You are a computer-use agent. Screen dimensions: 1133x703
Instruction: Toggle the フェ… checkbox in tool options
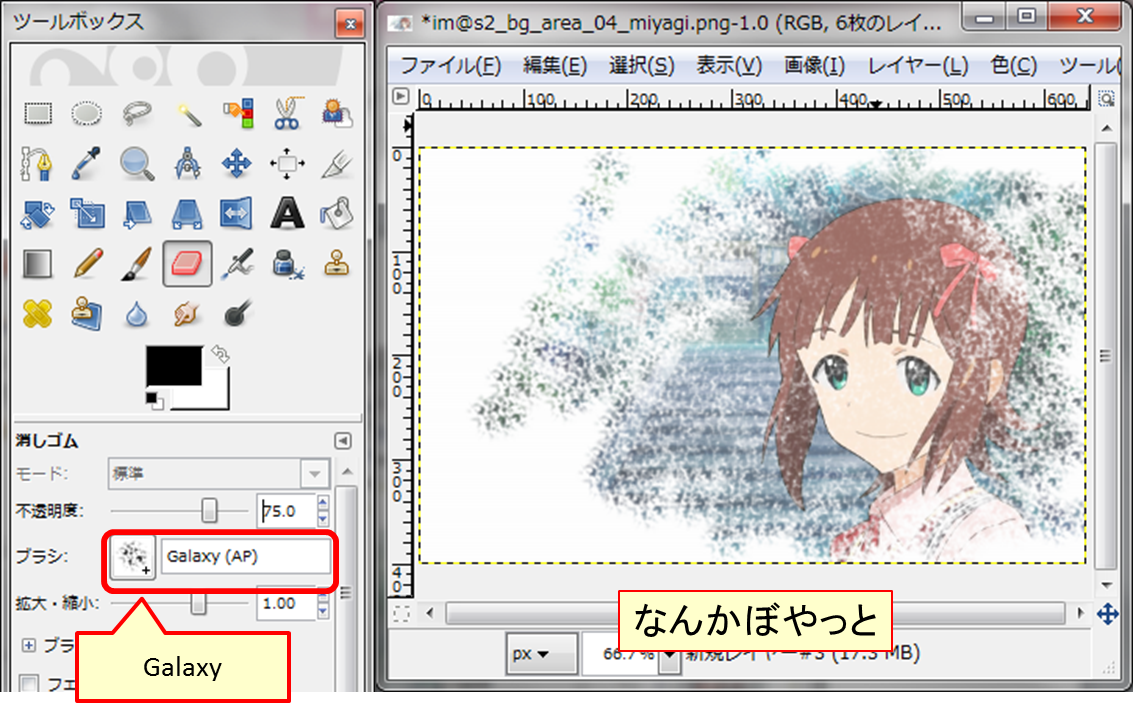(x=30, y=684)
